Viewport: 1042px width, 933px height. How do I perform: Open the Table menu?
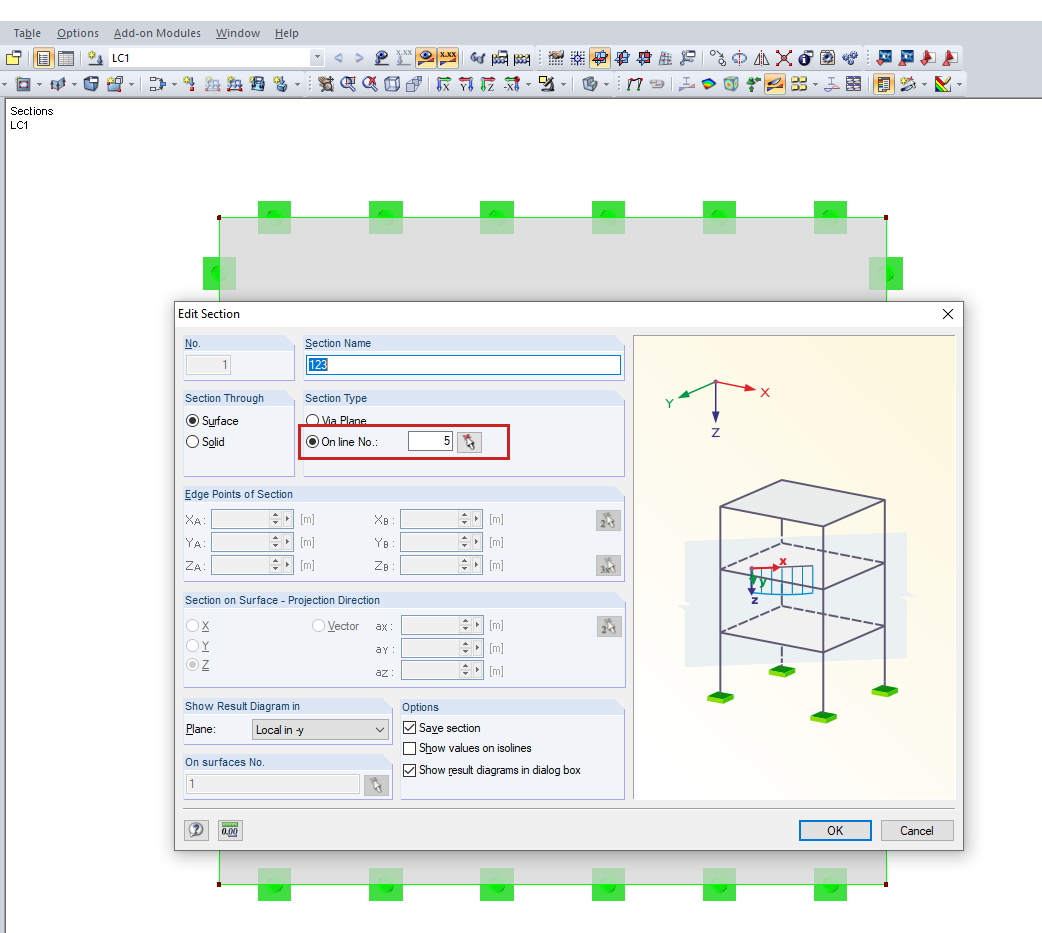click(x=27, y=33)
